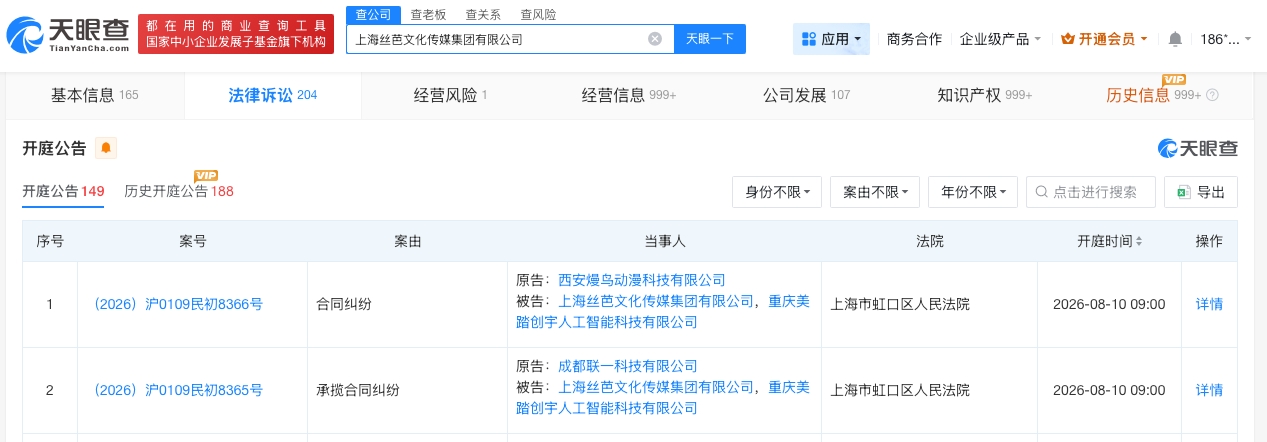Open the 186* account menu
The image size is (1267, 442).
click(1225, 39)
